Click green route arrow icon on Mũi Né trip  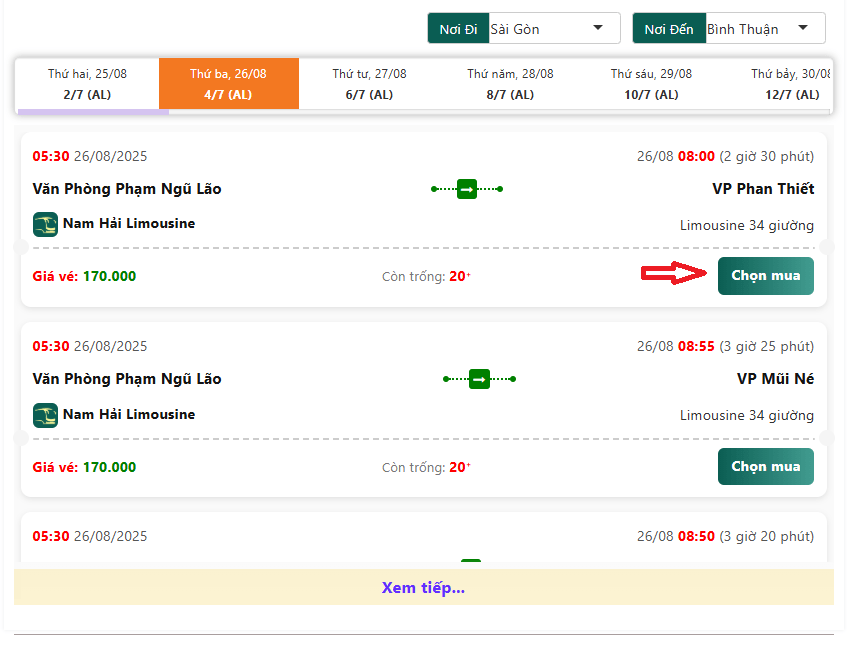pos(479,379)
